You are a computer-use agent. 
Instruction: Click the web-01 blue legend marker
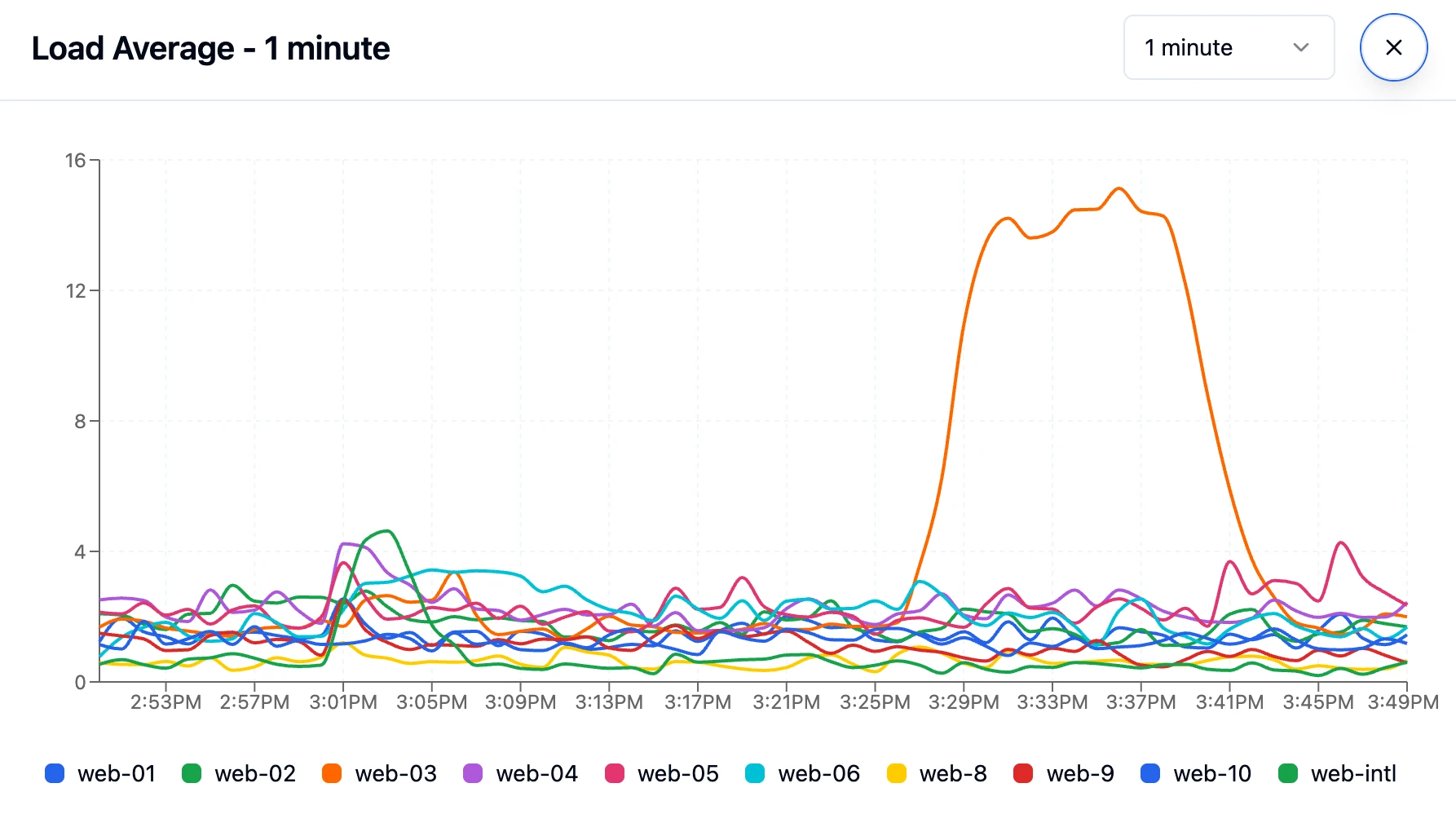coord(54,773)
